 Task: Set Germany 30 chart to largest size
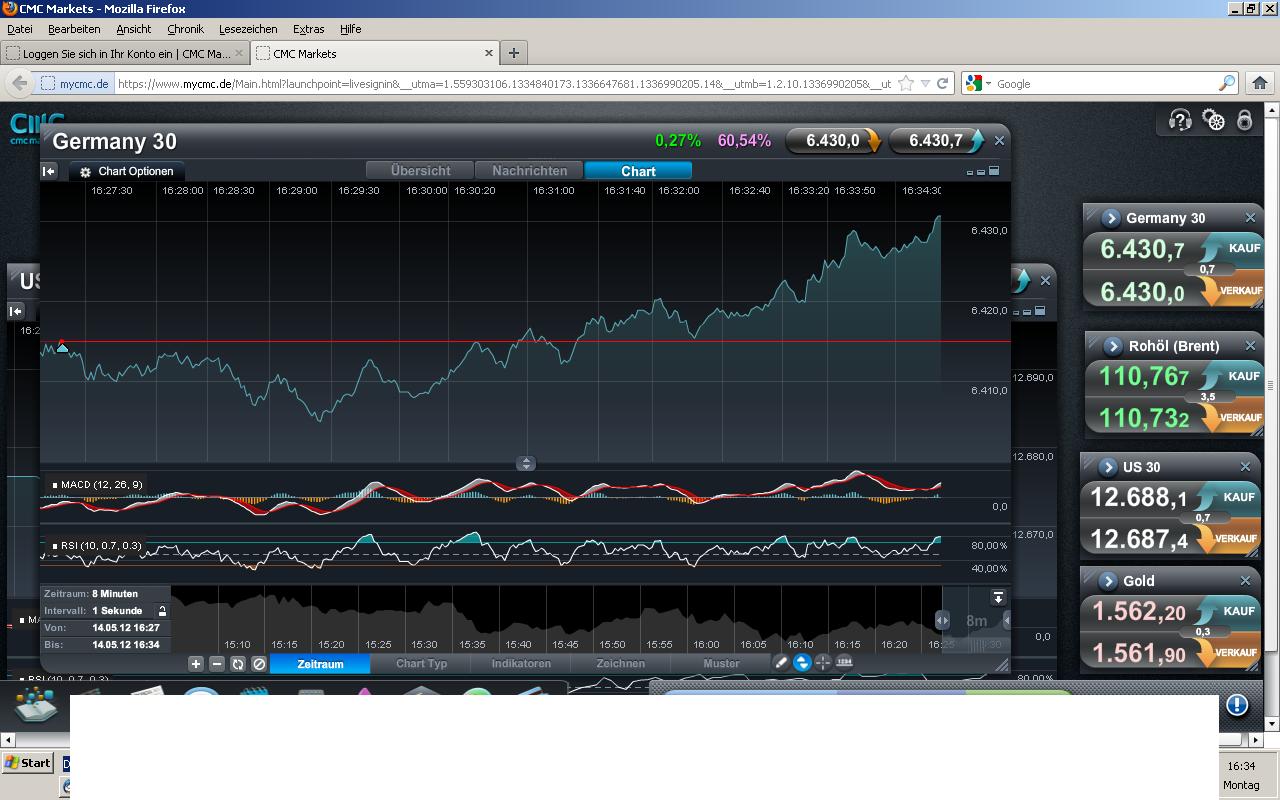point(992,171)
